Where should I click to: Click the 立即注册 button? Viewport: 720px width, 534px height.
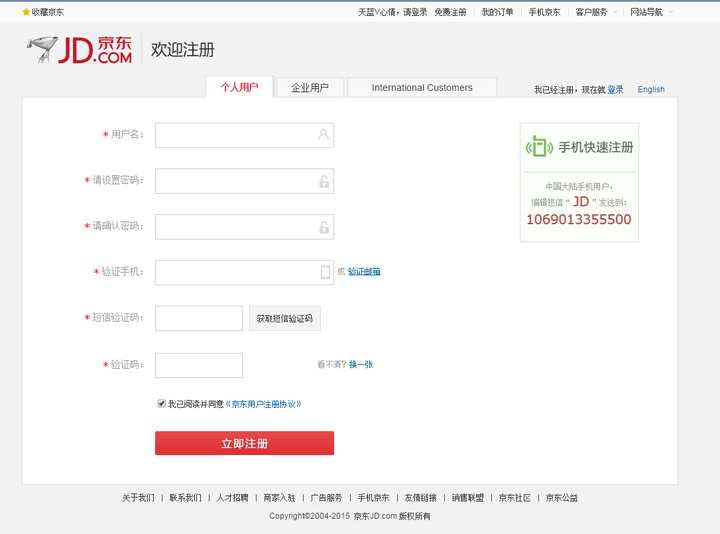pos(244,443)
